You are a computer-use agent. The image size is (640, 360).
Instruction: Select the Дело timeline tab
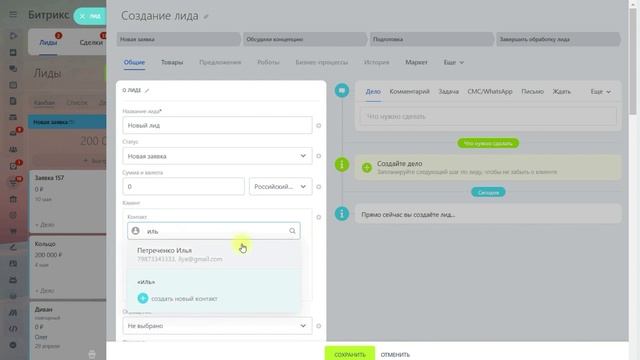click(373, 92)
